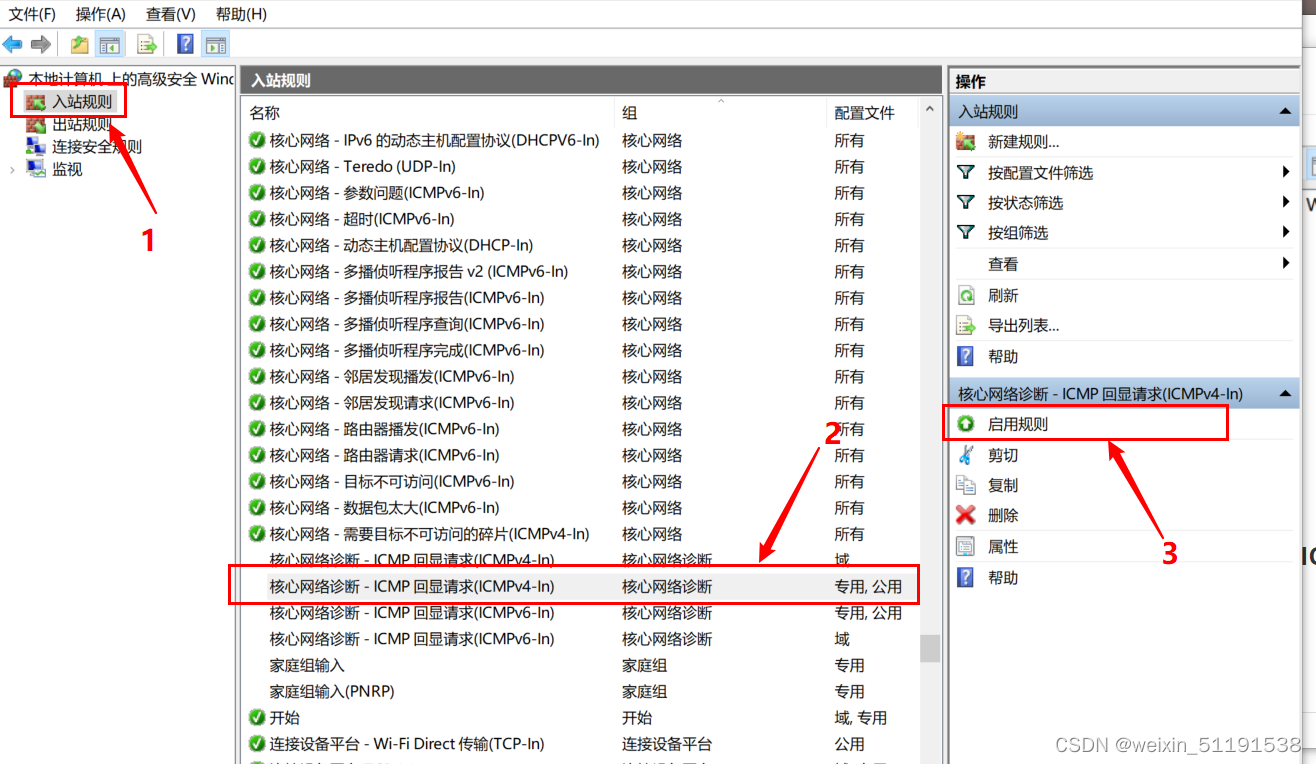The image size is (1316, 764).
Task: Click the Back arrow toolbar icon
Action: tap(13, 44)
